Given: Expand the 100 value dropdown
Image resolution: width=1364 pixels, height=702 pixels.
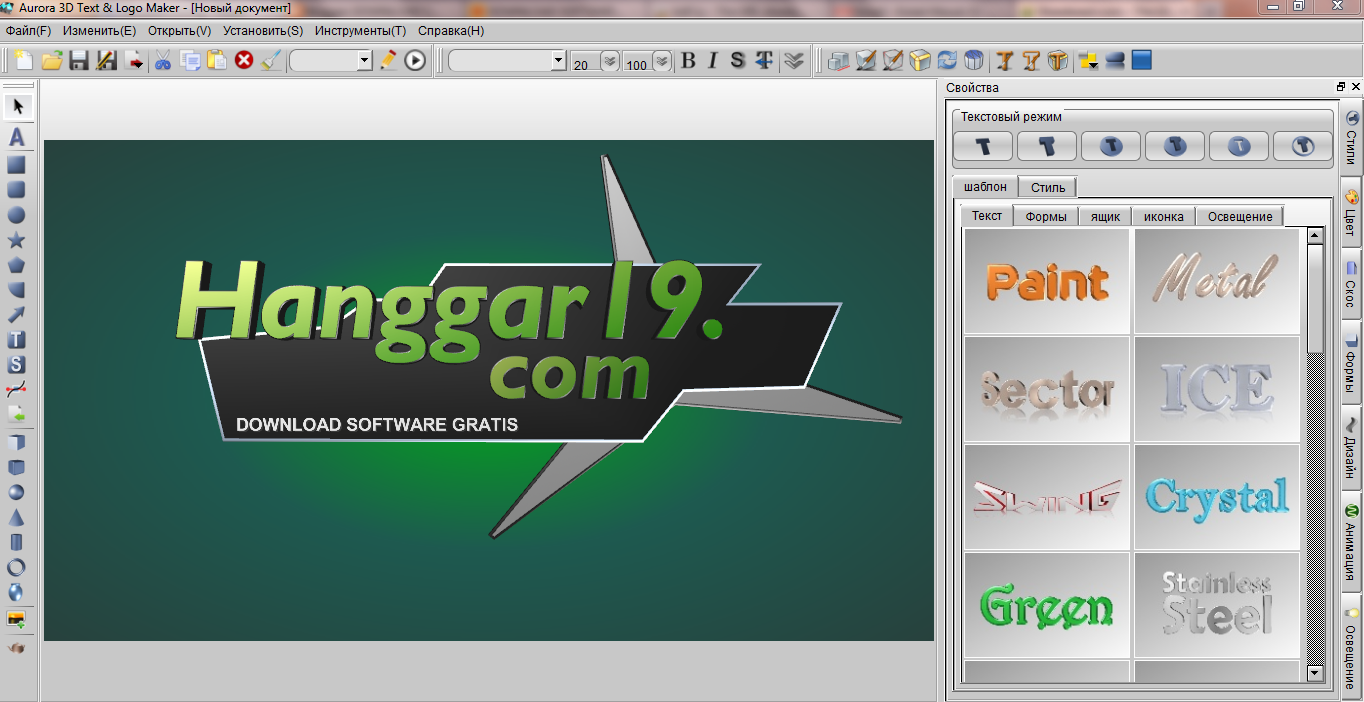Looking at the screenshot, I should coord(662,62).
